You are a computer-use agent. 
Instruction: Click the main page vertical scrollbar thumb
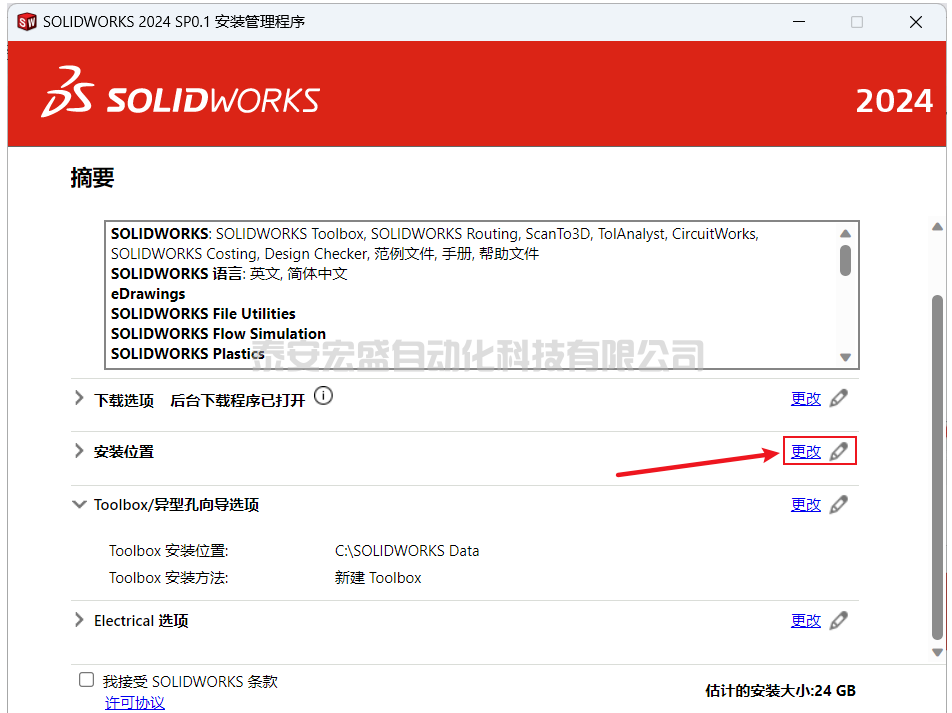coord(937,465)
